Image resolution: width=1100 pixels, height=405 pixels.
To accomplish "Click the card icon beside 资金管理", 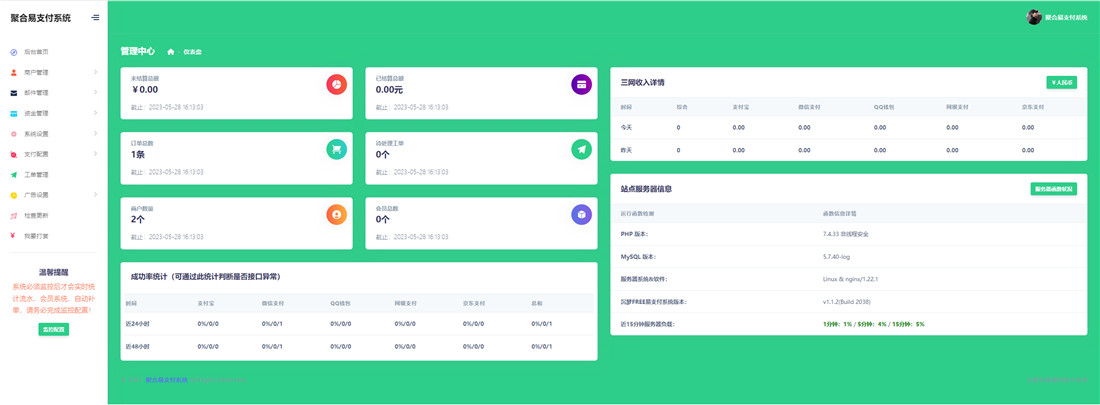I will [x=13, y=113].
